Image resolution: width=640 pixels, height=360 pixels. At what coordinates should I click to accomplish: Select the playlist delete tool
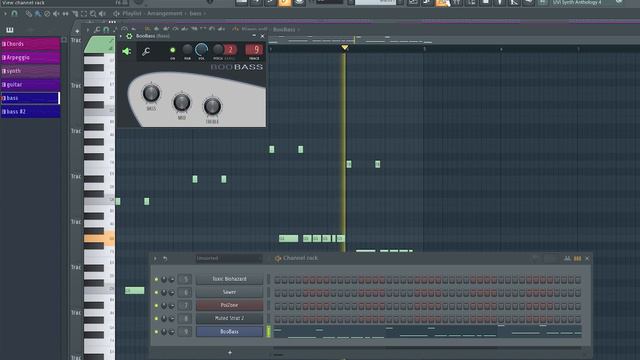point(47,13)
